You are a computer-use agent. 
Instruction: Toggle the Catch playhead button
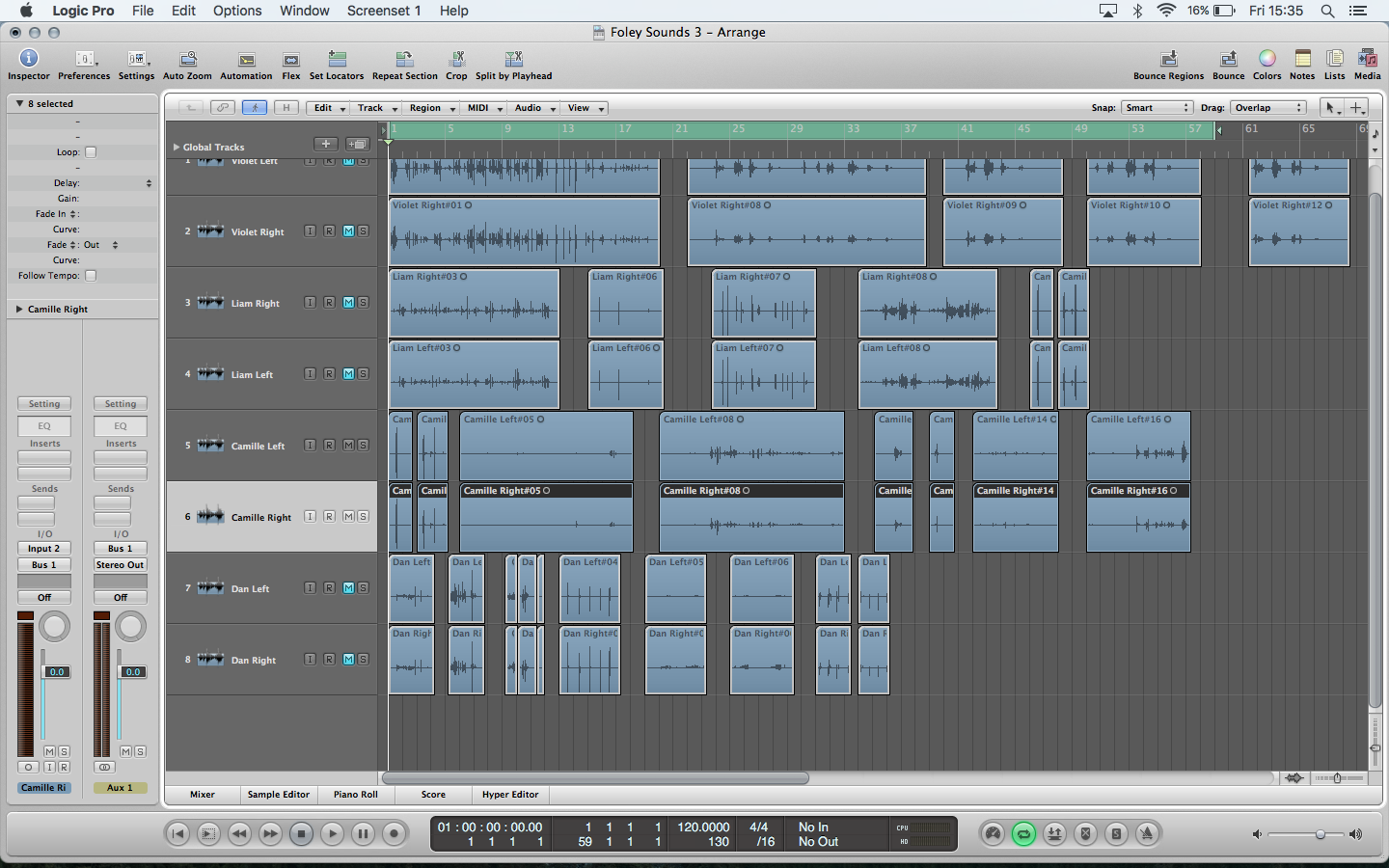click(255, 108)
